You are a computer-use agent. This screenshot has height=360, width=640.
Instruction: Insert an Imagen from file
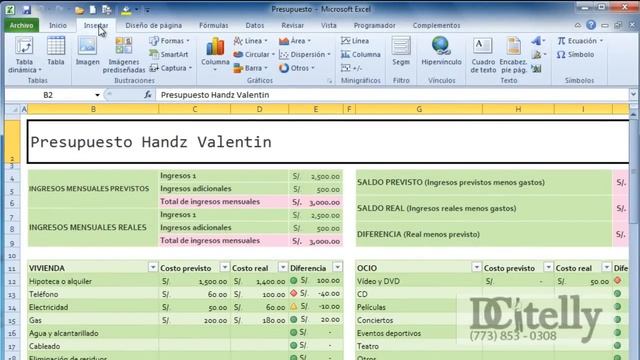(x=87, y=51)
